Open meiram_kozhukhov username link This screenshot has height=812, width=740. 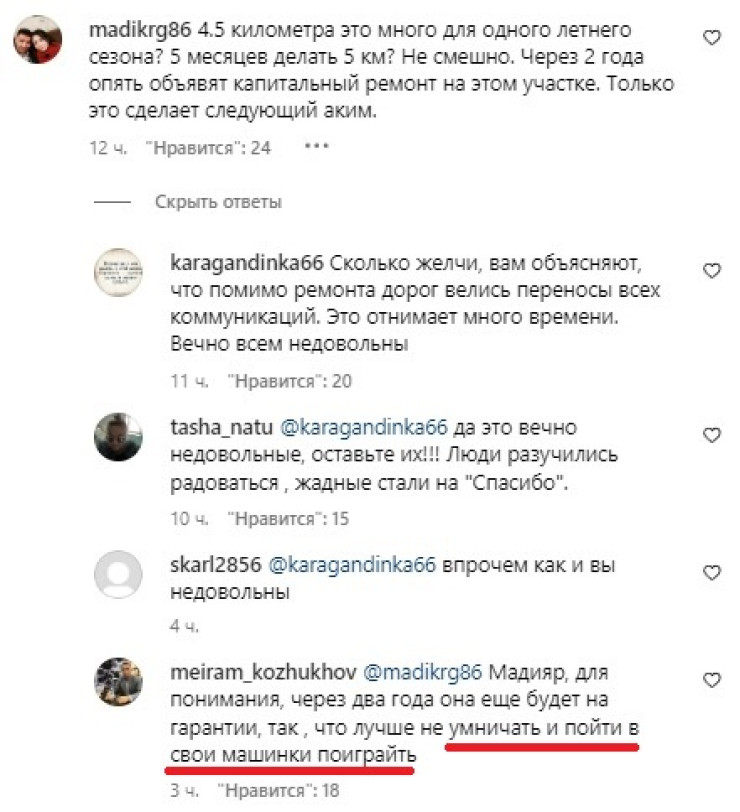[263, 672]
